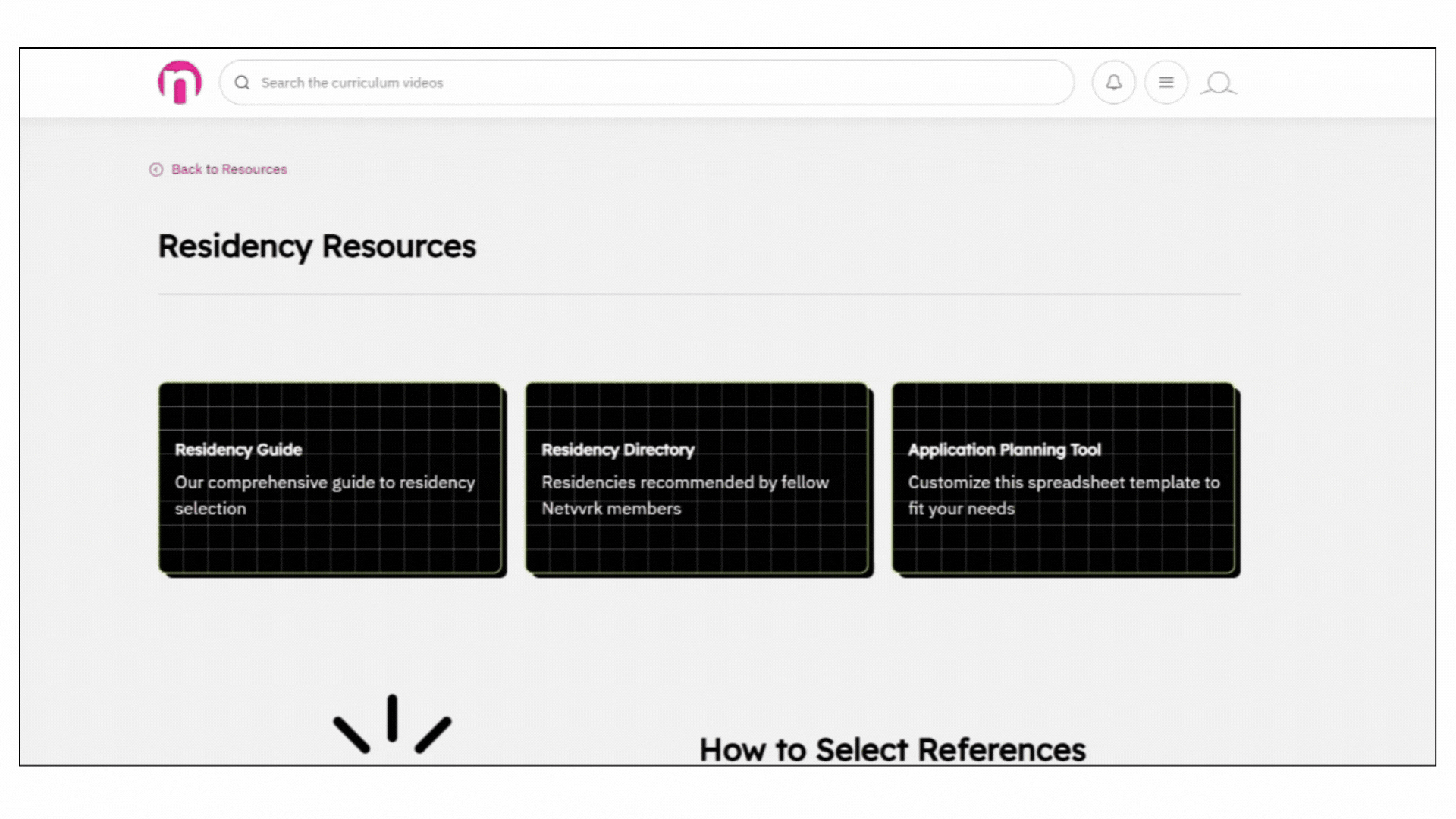Click the grid background atop Application Planning card

pyautogui.click(x=1063, y=407)
